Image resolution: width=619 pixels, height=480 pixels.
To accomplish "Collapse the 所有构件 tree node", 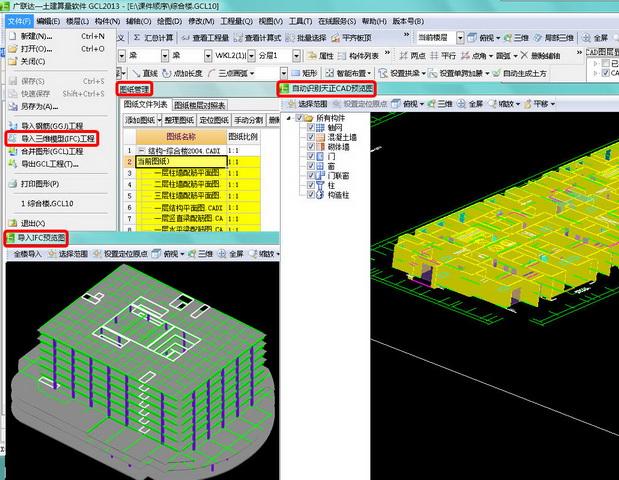I will pyautogui.click(x=289, y=118).
